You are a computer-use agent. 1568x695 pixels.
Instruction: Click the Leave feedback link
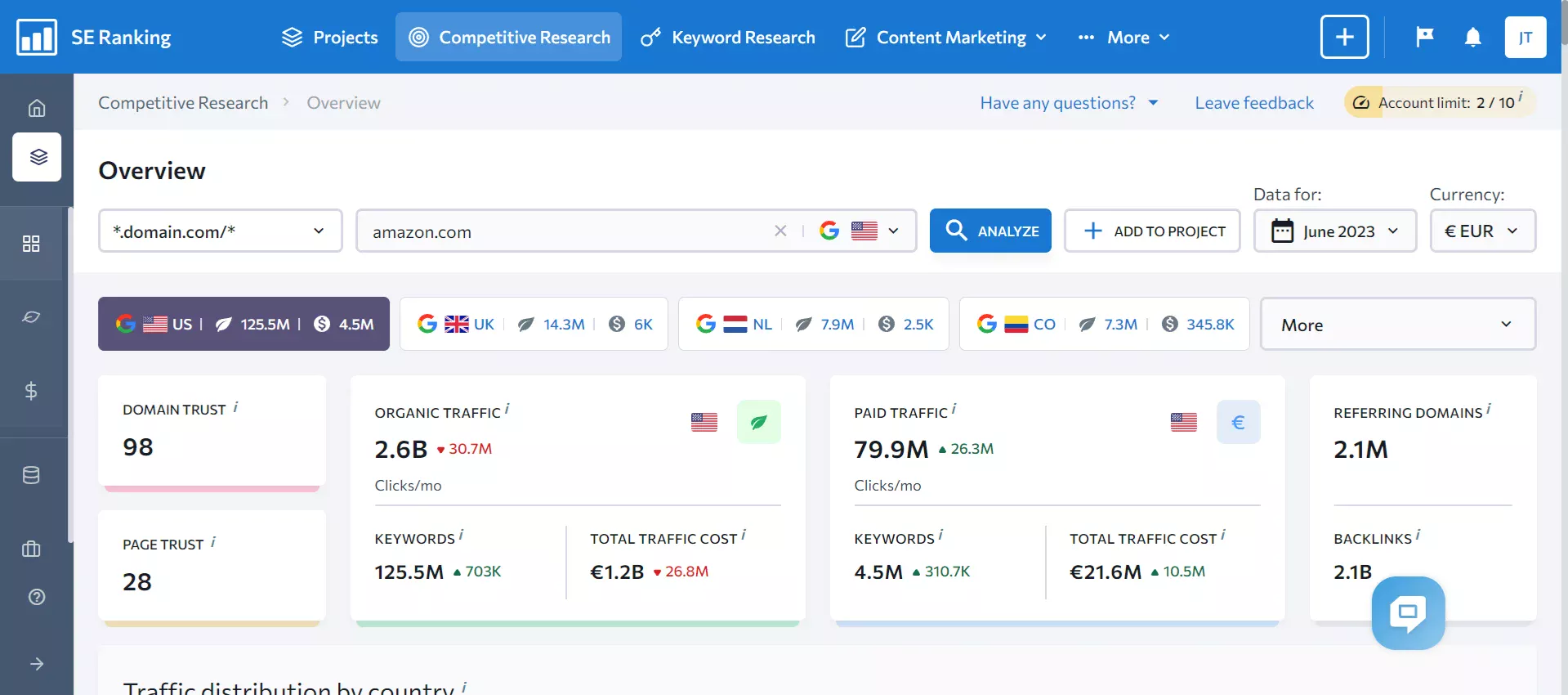click(x=1254, y=103)
